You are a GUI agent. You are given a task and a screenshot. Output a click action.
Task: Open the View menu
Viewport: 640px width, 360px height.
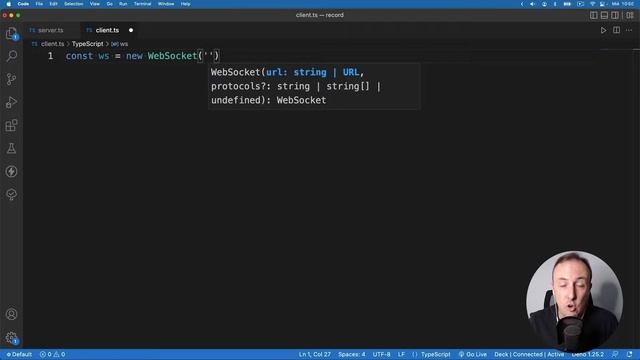click(95, 4)
